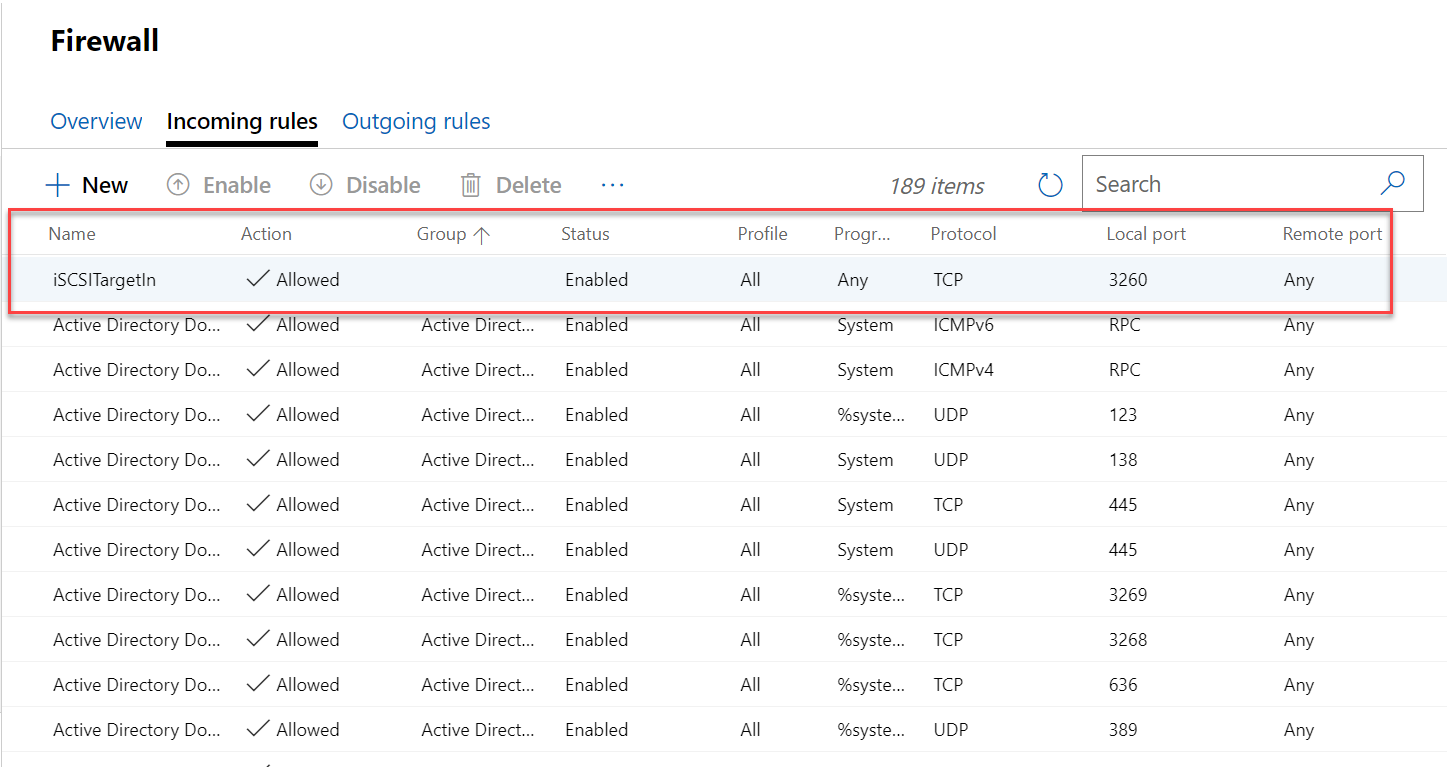The image size is (1447, 767).
Task: Open the more options ellipsis menu
Action: (612, 185)
